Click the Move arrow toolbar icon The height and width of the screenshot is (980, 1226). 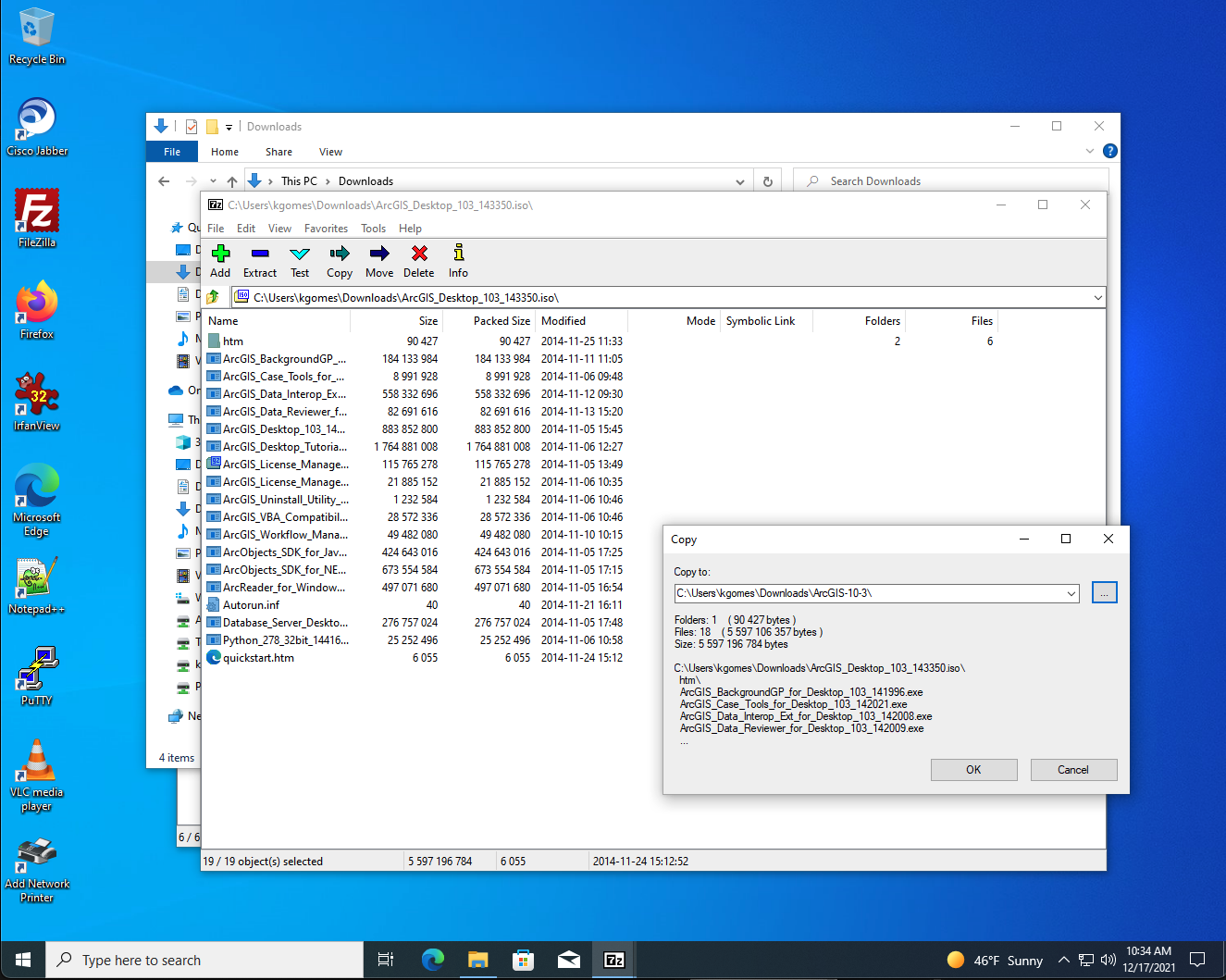coord(379,254)
